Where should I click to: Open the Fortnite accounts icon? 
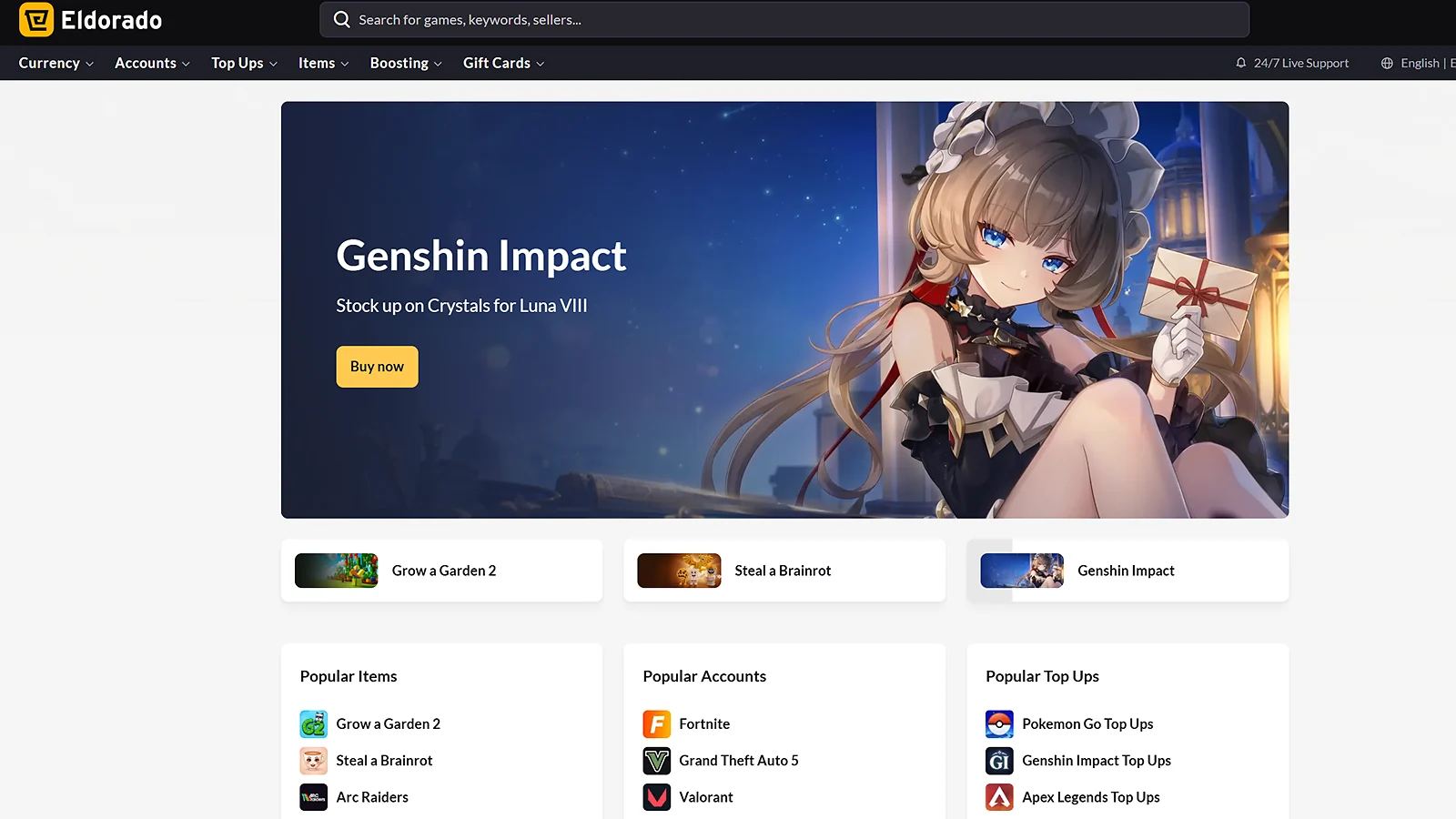(x=657, y=724)
